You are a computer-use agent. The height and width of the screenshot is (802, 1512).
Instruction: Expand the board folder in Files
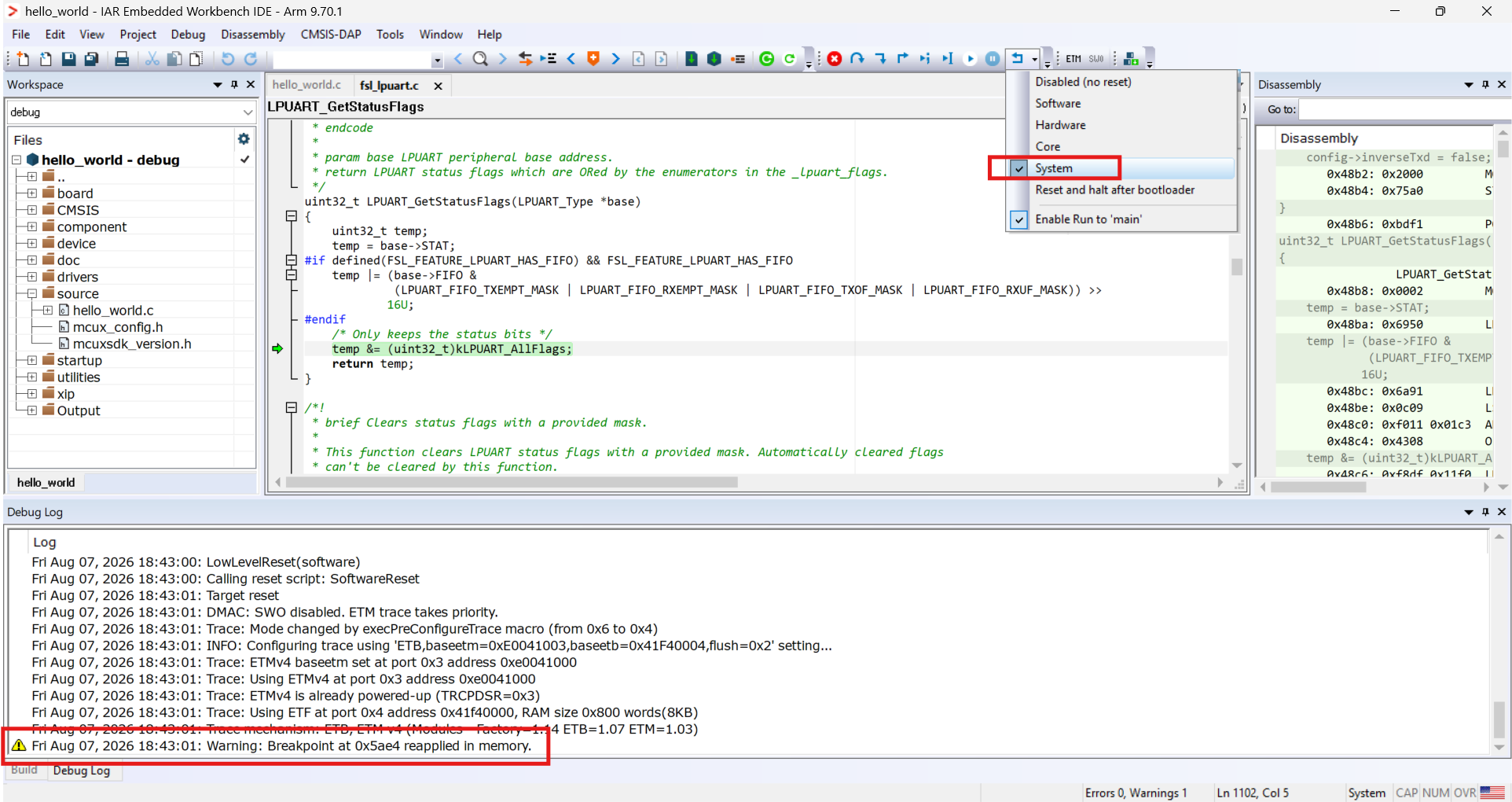coord(31,193)
